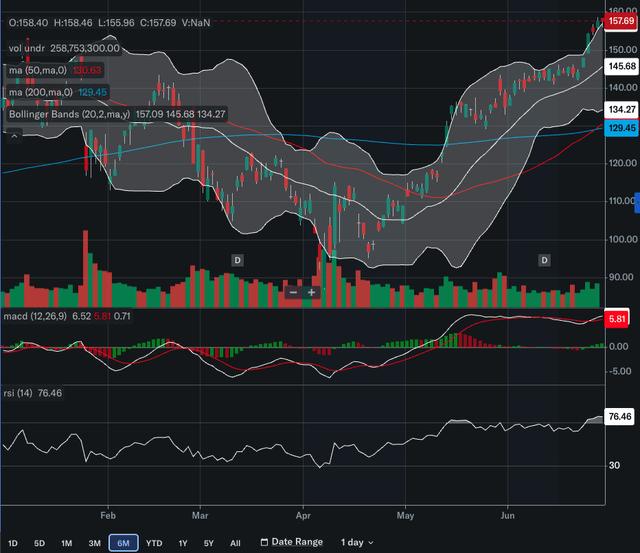Click the Apr label on time axis

pos(303,515)
